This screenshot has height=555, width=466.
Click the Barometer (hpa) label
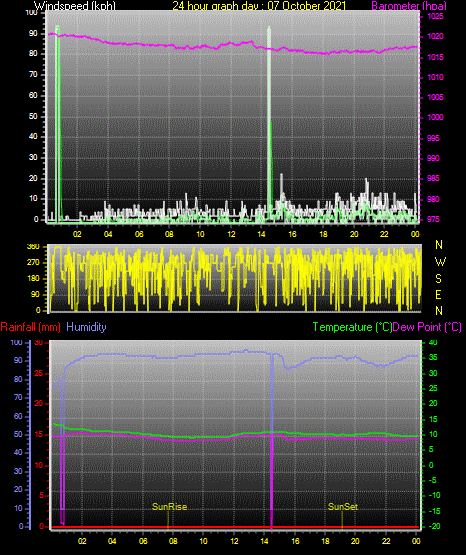click(x=409, y=6)
